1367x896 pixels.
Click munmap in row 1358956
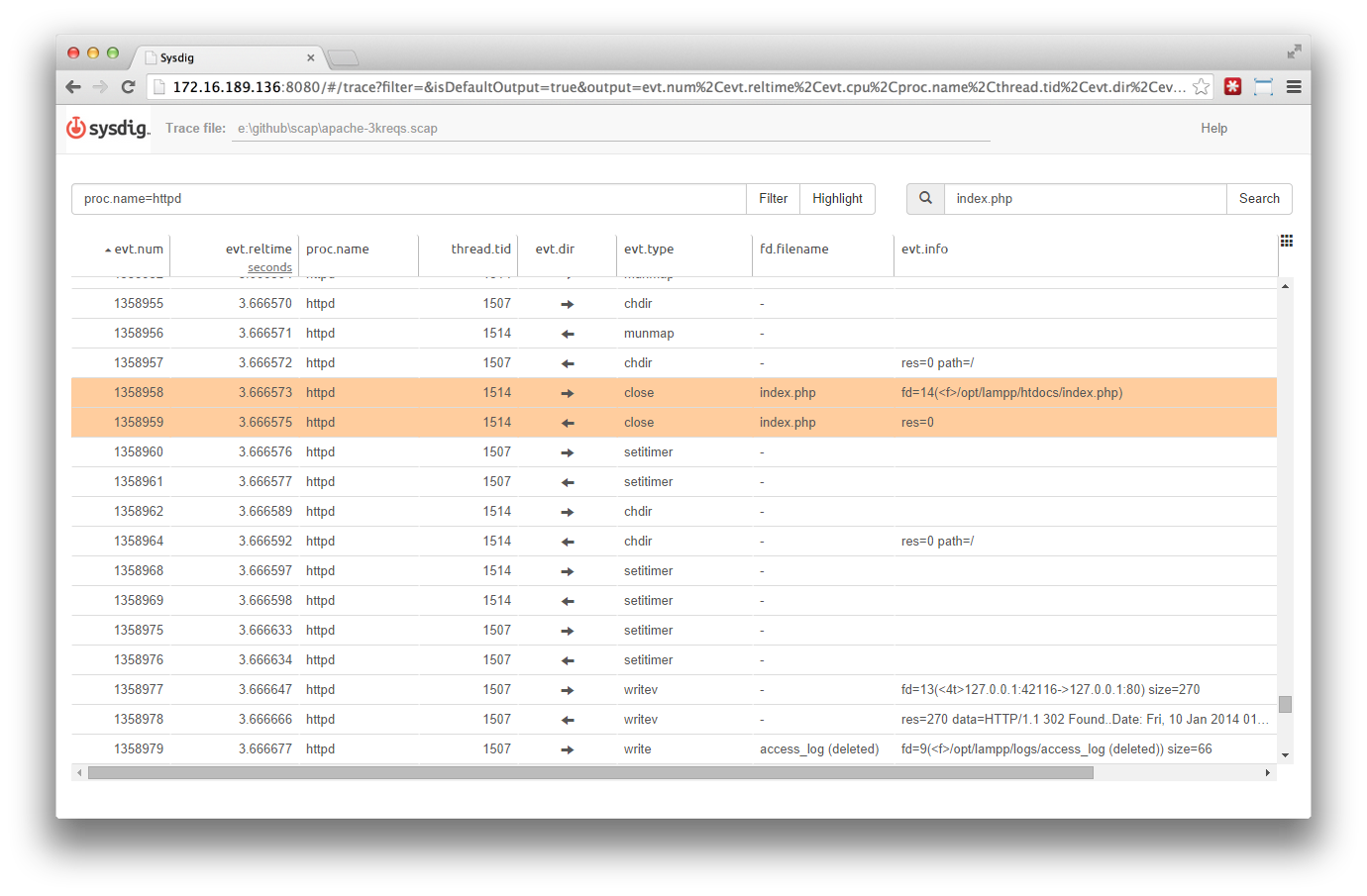tap(649, 333)
